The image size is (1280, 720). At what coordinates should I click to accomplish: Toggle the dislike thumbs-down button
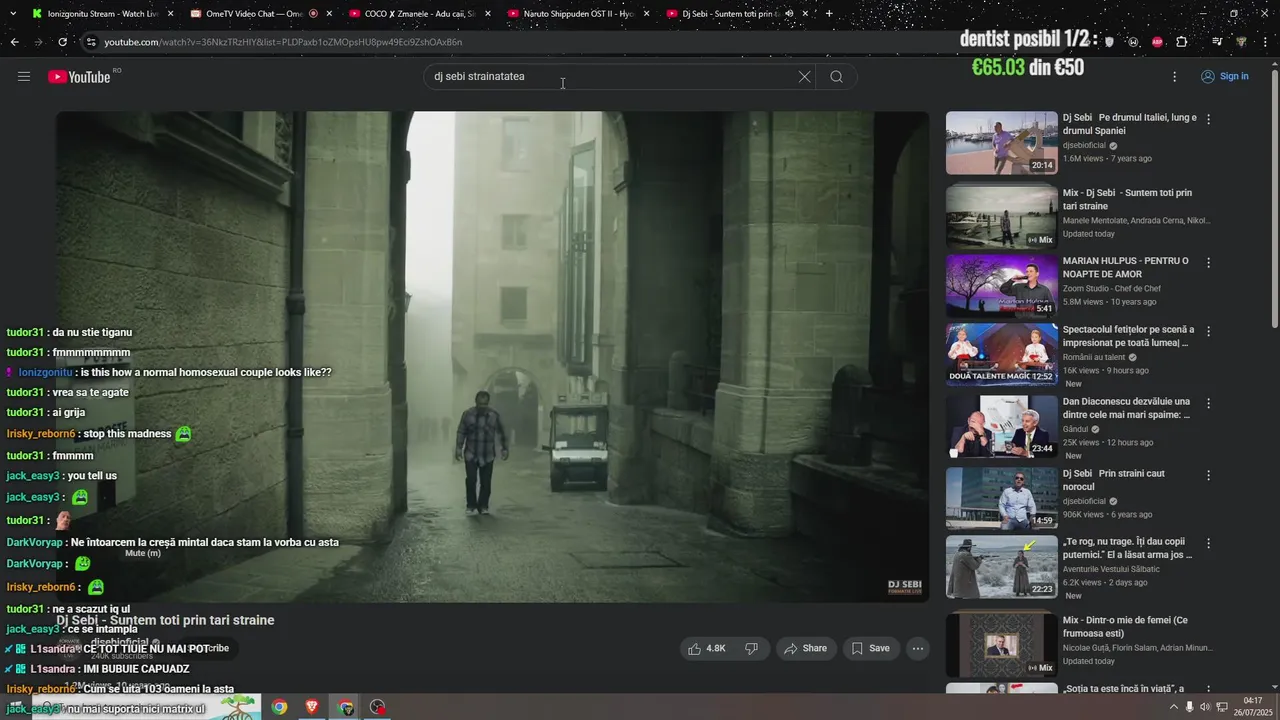coord(751,648)
